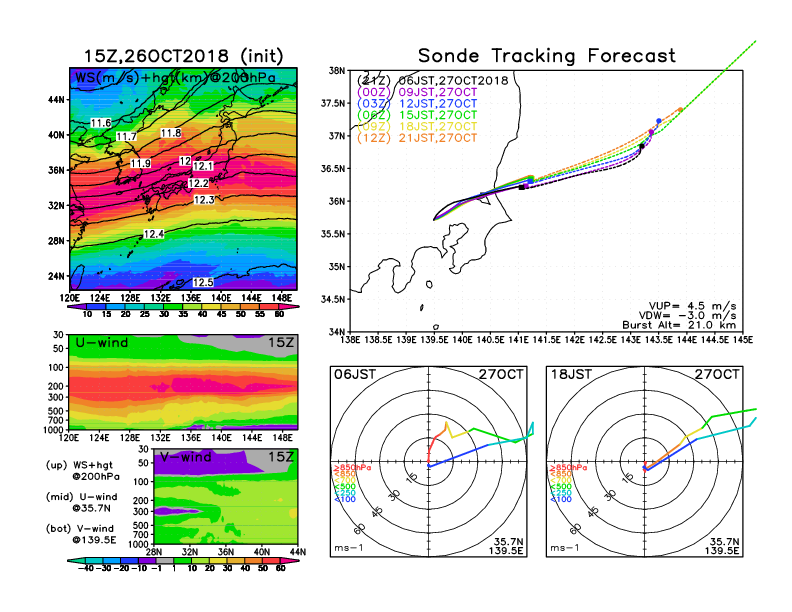Click the "44N" latitude label on the 200hPa map
Screen dimensions: 792x612
coord(57,99)
